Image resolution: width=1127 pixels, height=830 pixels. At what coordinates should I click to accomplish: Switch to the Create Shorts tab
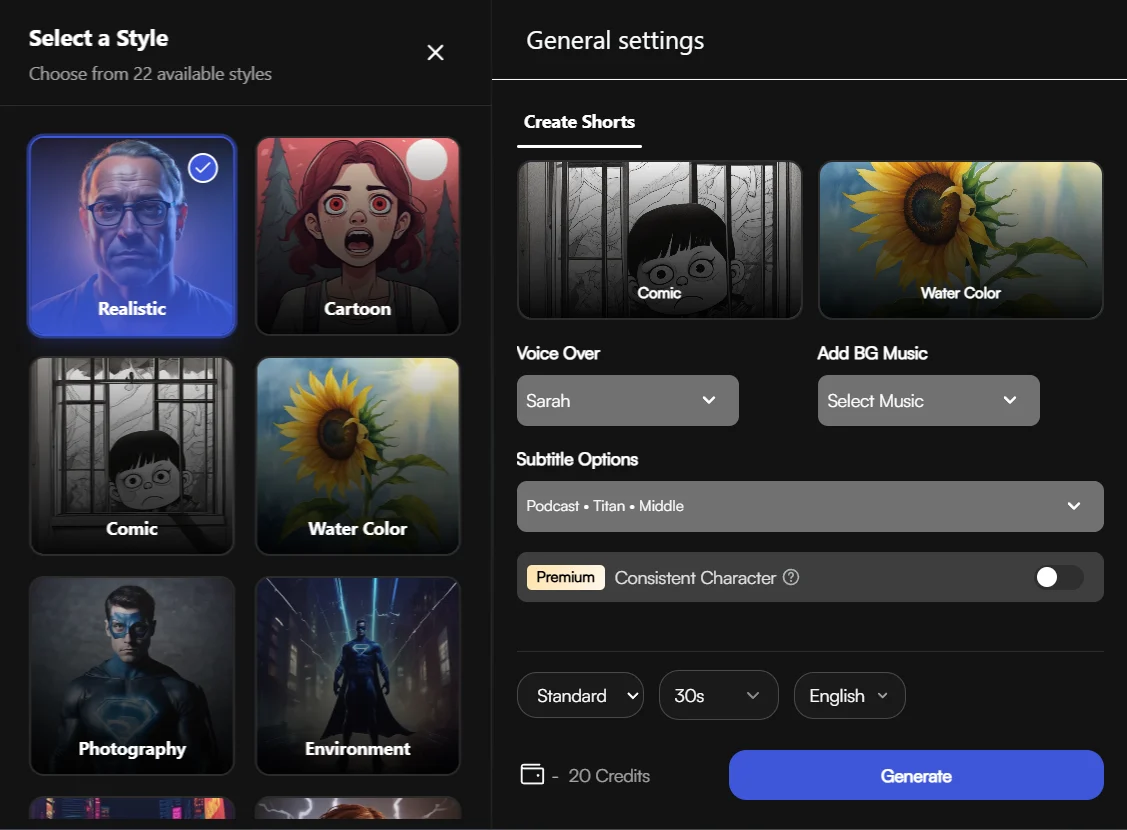click(x=579, y=122)
